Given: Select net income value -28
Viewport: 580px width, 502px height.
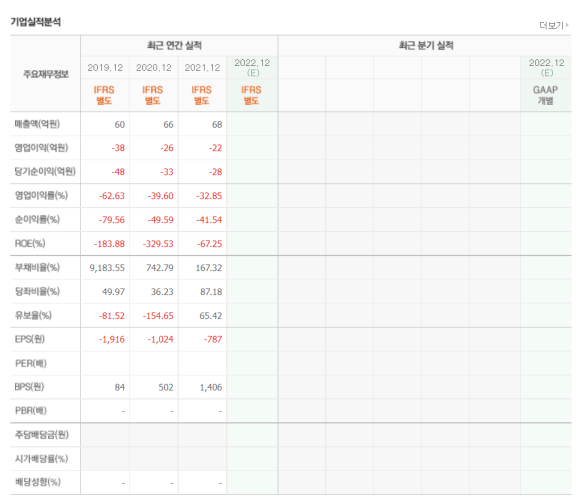Looking at the screenshot, I should coord(215,172).
